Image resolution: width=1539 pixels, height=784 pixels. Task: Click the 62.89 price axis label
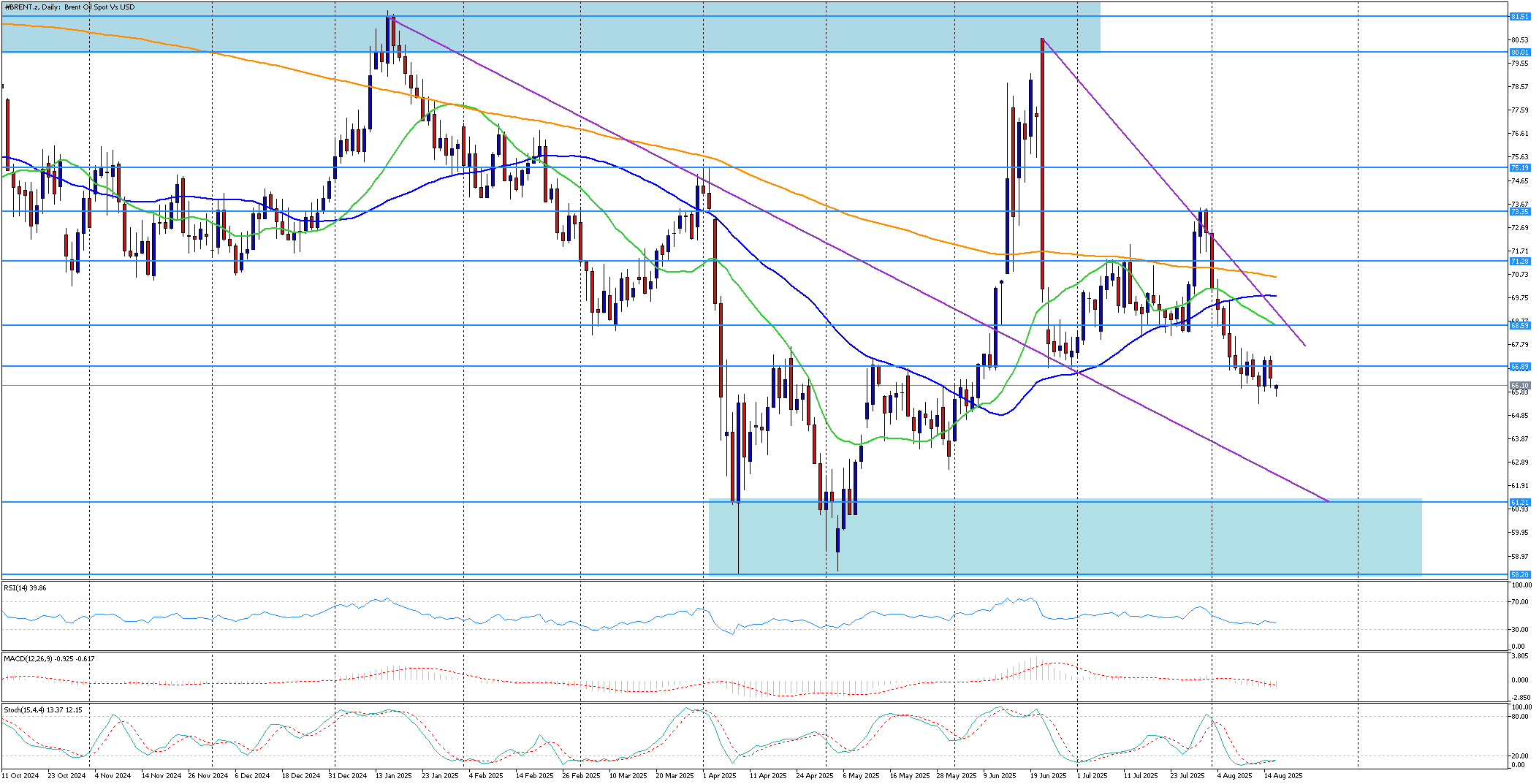click(1519, 462)
